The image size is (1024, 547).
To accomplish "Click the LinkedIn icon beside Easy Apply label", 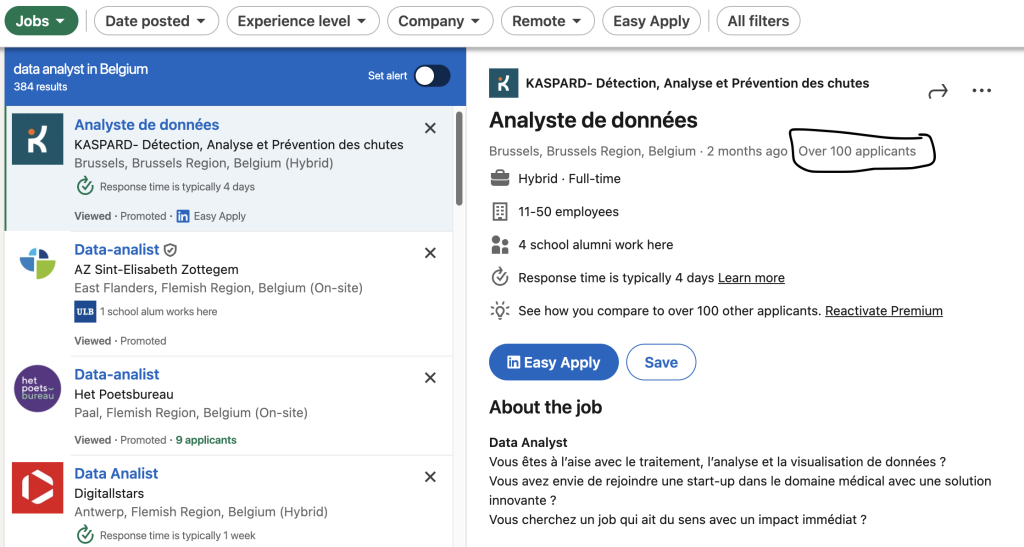I will pos(183,216).
